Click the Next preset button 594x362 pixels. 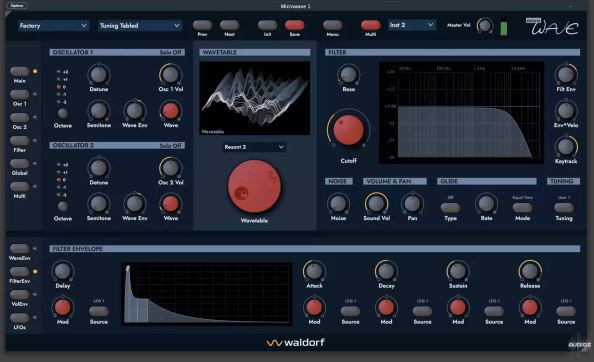coord(230,25)
